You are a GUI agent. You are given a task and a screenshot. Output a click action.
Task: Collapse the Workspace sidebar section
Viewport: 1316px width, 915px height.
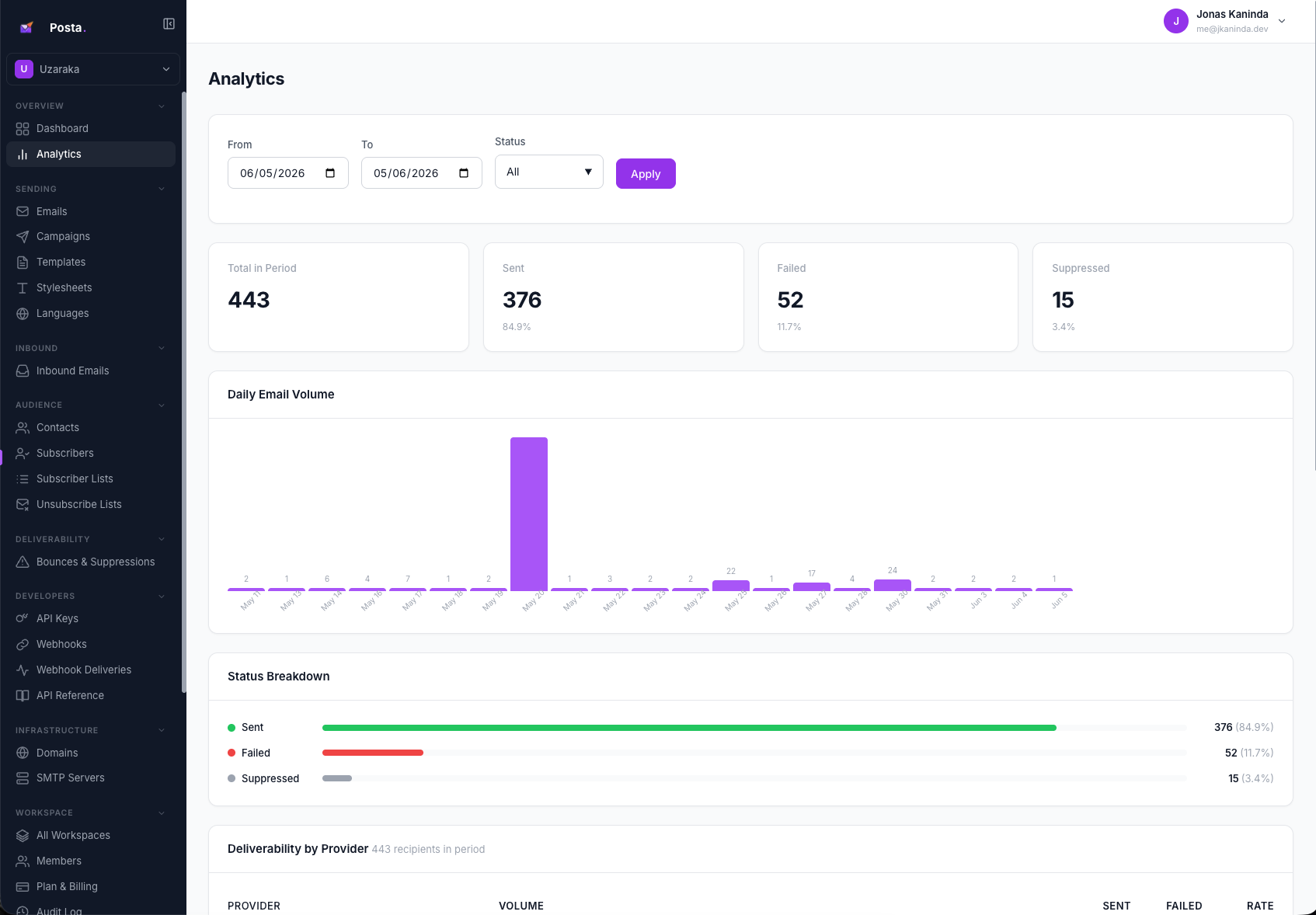point(162,812)
